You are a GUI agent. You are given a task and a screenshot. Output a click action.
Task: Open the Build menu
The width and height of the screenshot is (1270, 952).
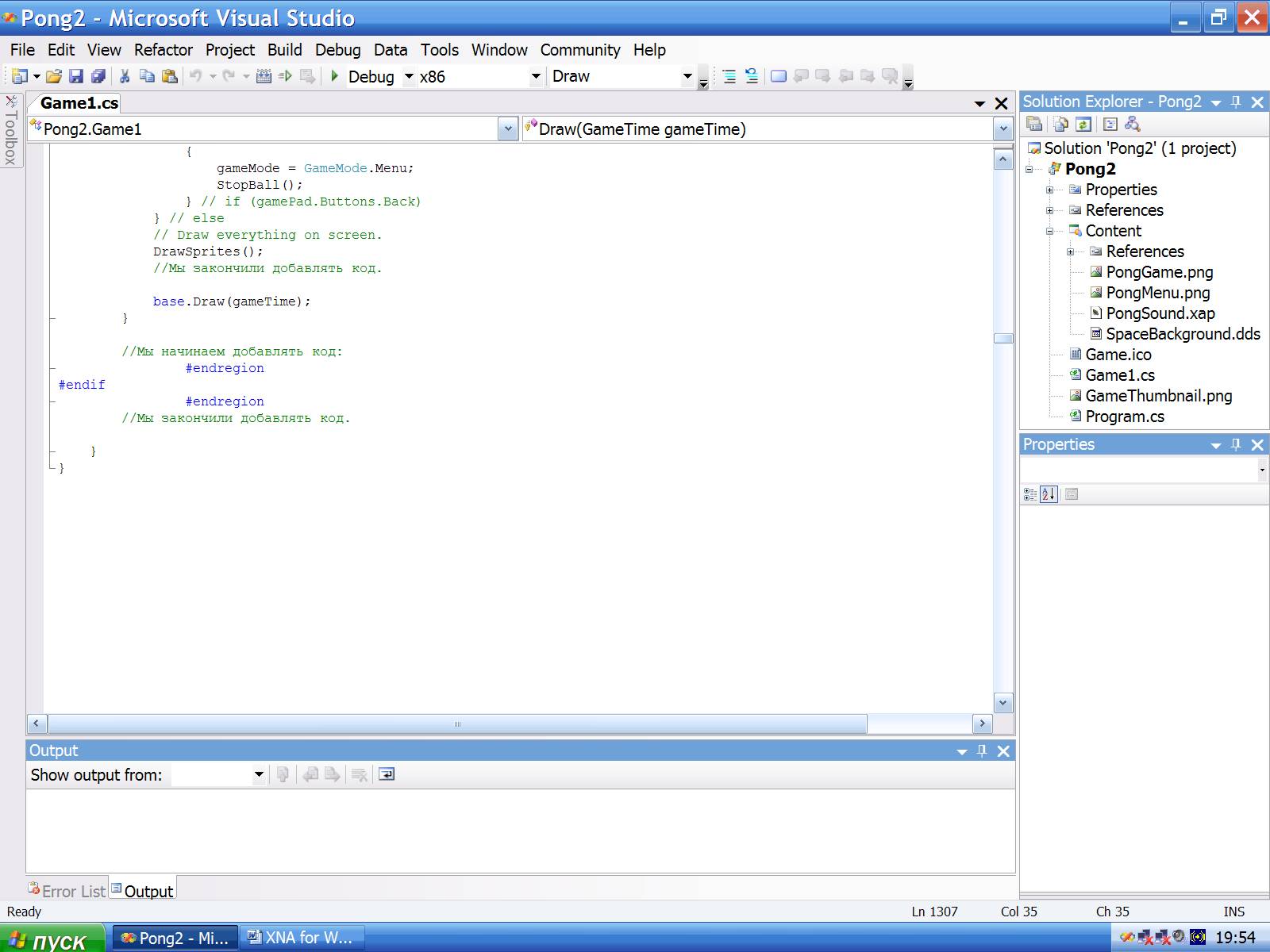[284, 50]
